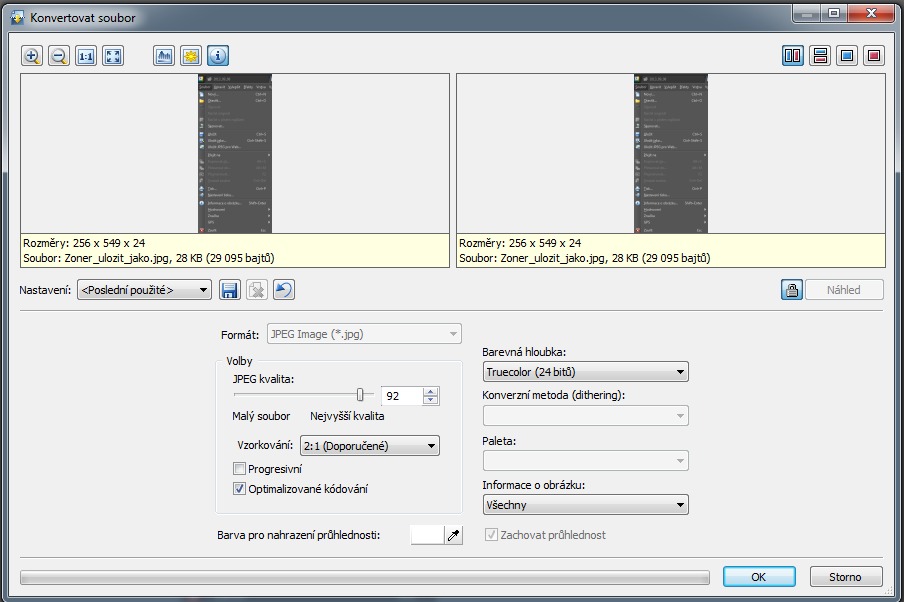Uncheck Optimalizované kódování
904x602 pixels.
239,489
